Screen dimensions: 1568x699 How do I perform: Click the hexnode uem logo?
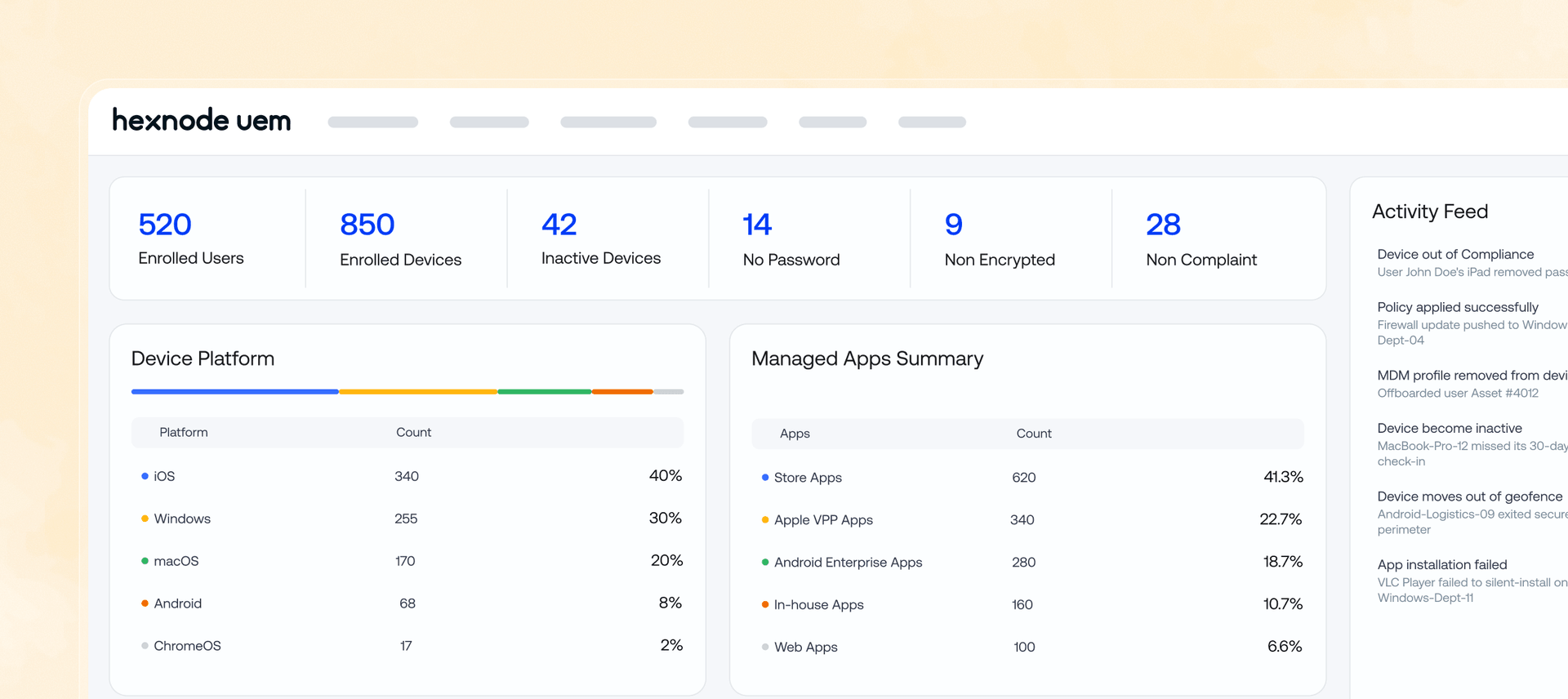(x=201, y=120)
